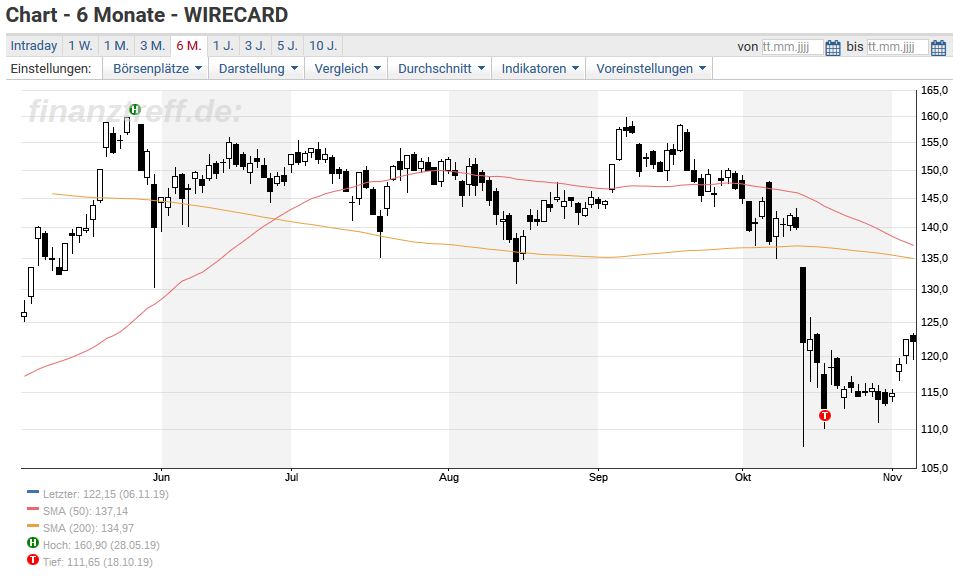953x577 pixels.
Task: Click the 135,0 y-axis price label
Action: (x=935, y=258)
